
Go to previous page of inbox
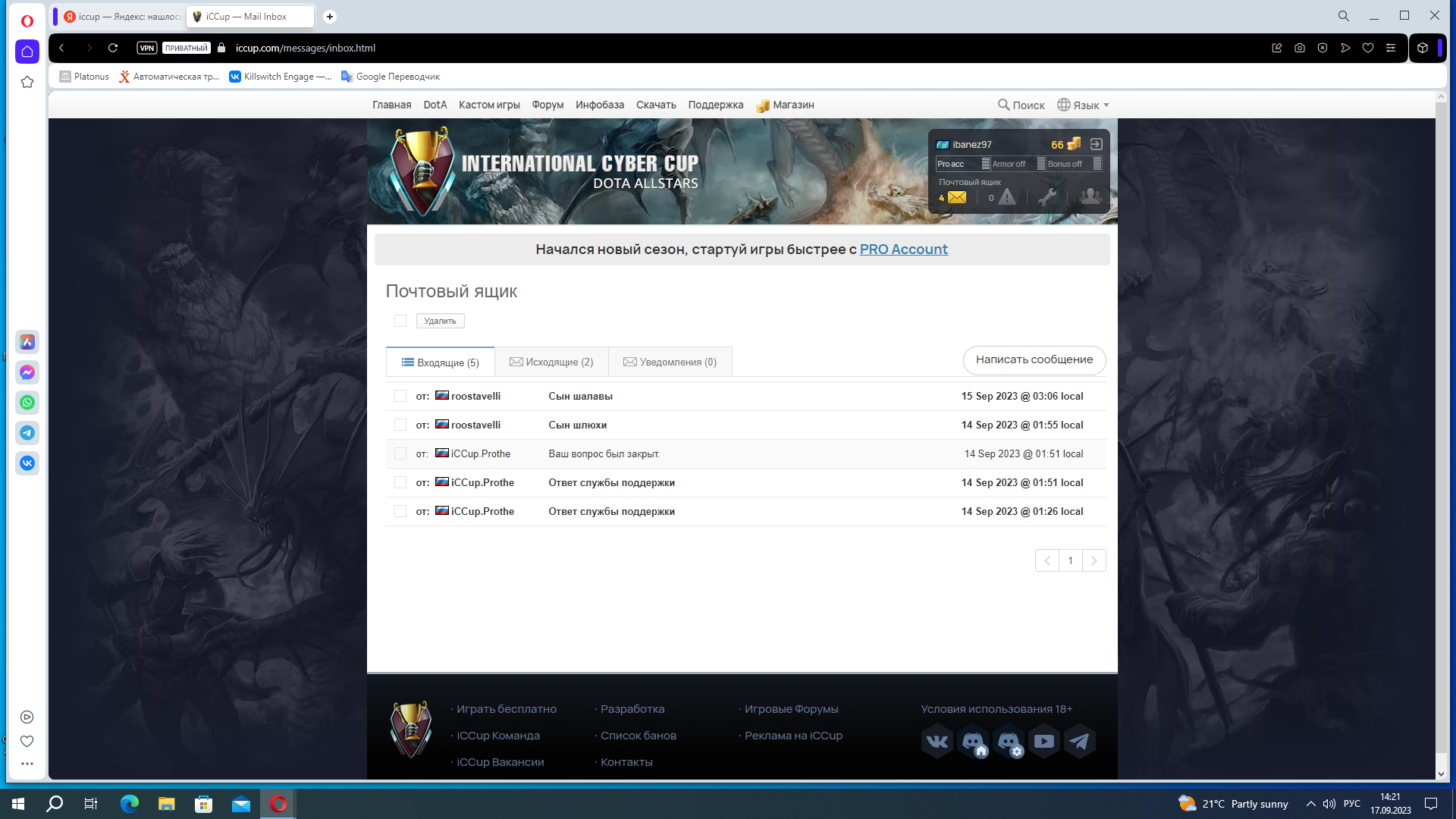(1047, 560)
